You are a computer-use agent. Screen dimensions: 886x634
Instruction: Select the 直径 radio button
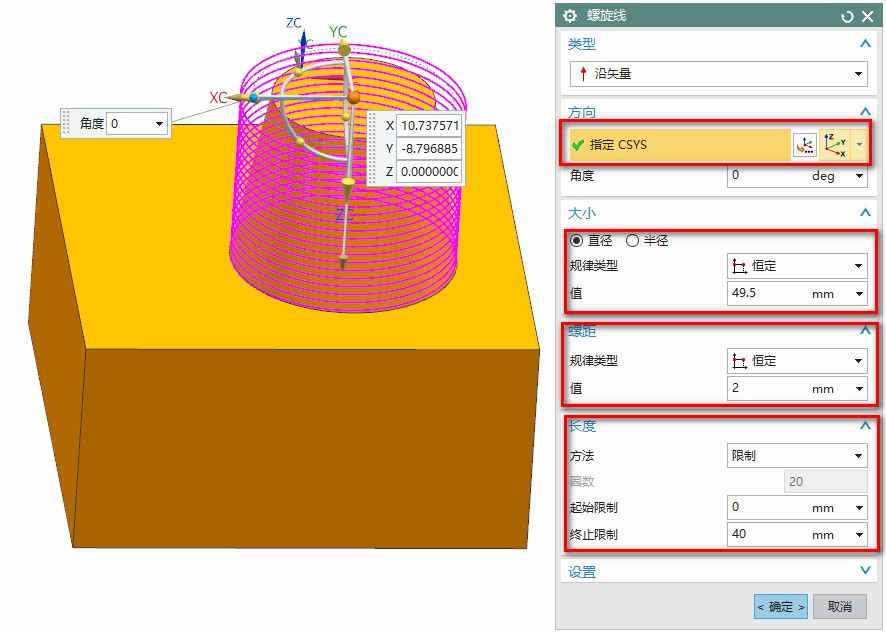(x=576, y=240)
